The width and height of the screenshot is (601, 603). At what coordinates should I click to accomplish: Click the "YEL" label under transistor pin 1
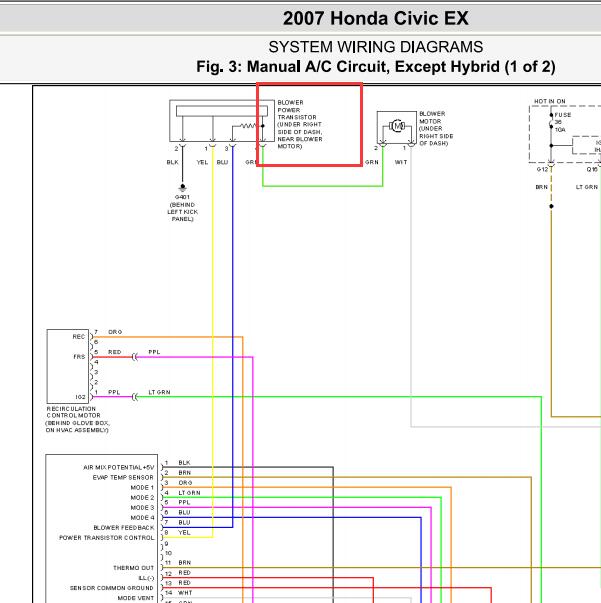[202, 162]
